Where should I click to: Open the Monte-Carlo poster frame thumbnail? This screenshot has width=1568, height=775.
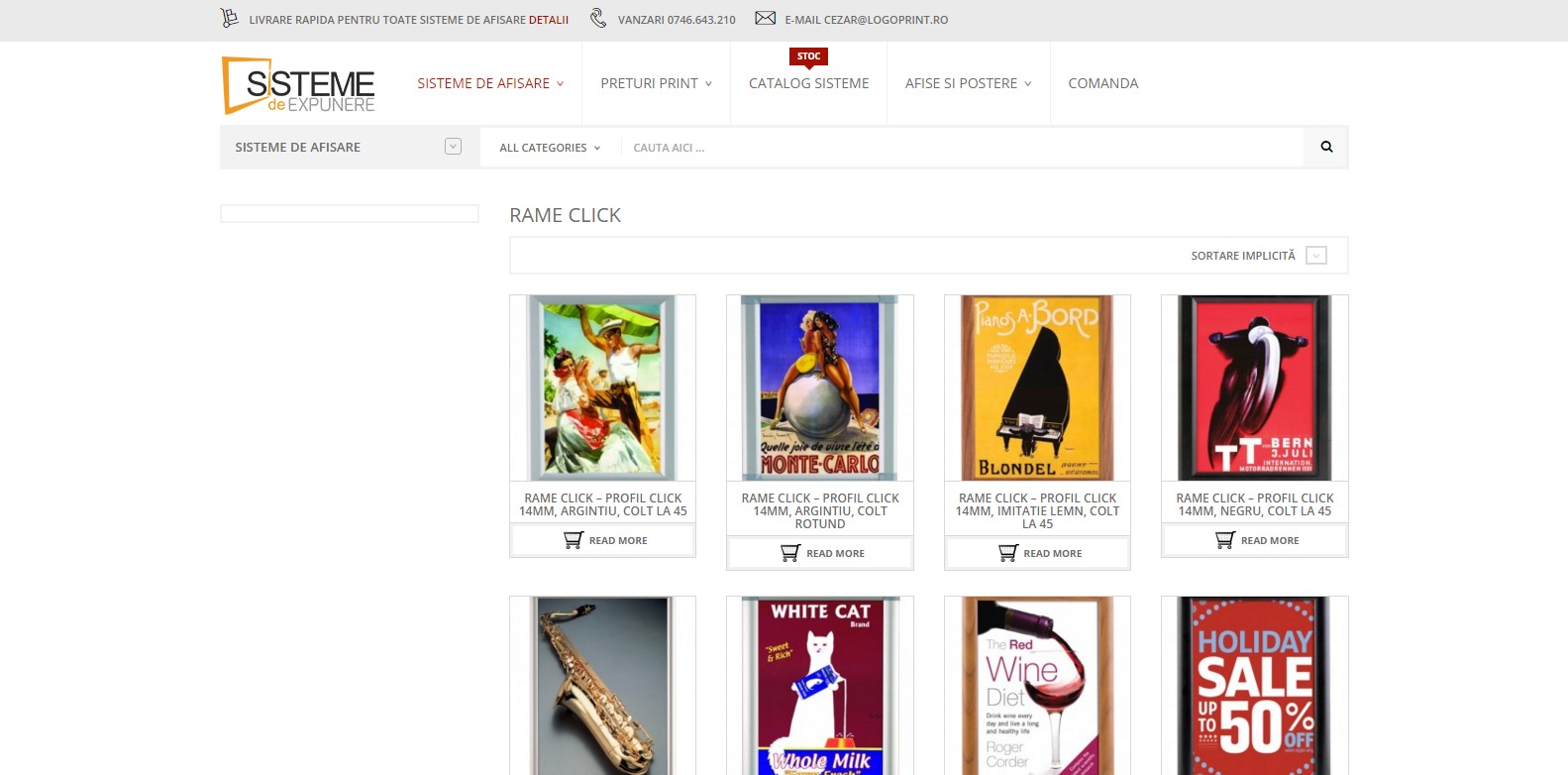[820, 387]
